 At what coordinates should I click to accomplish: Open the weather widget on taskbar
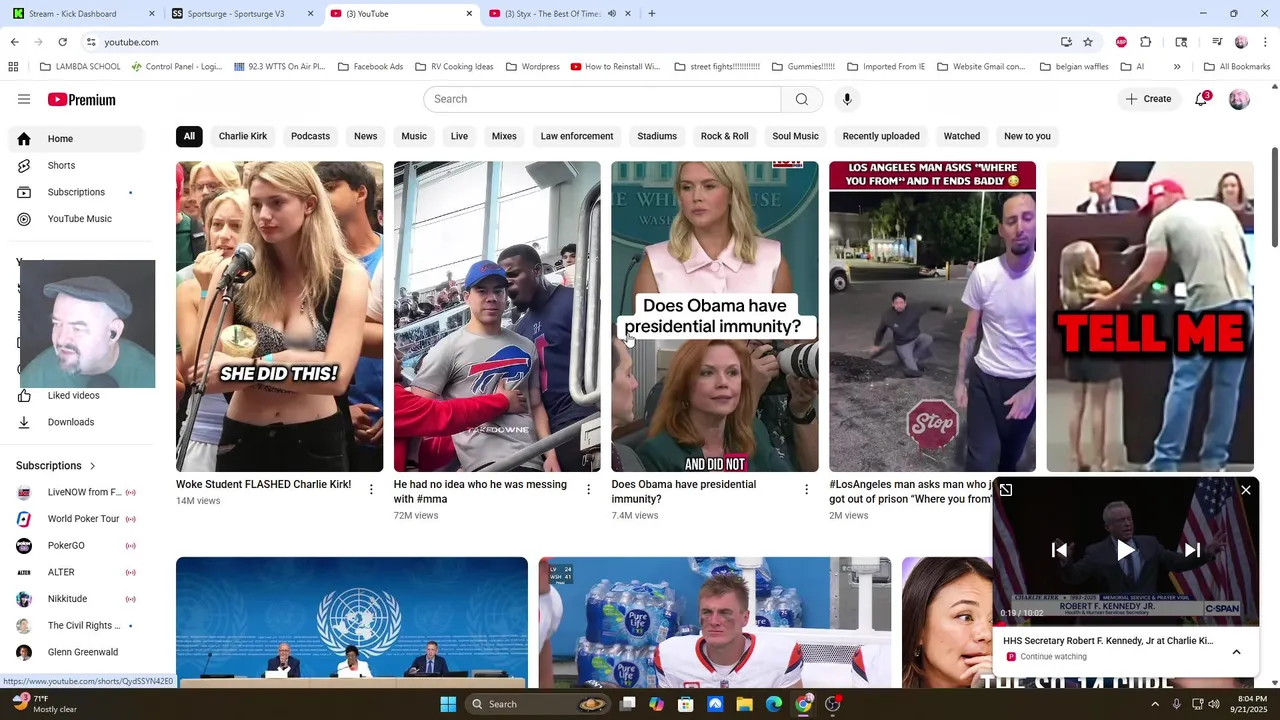[x=45, y=704]
